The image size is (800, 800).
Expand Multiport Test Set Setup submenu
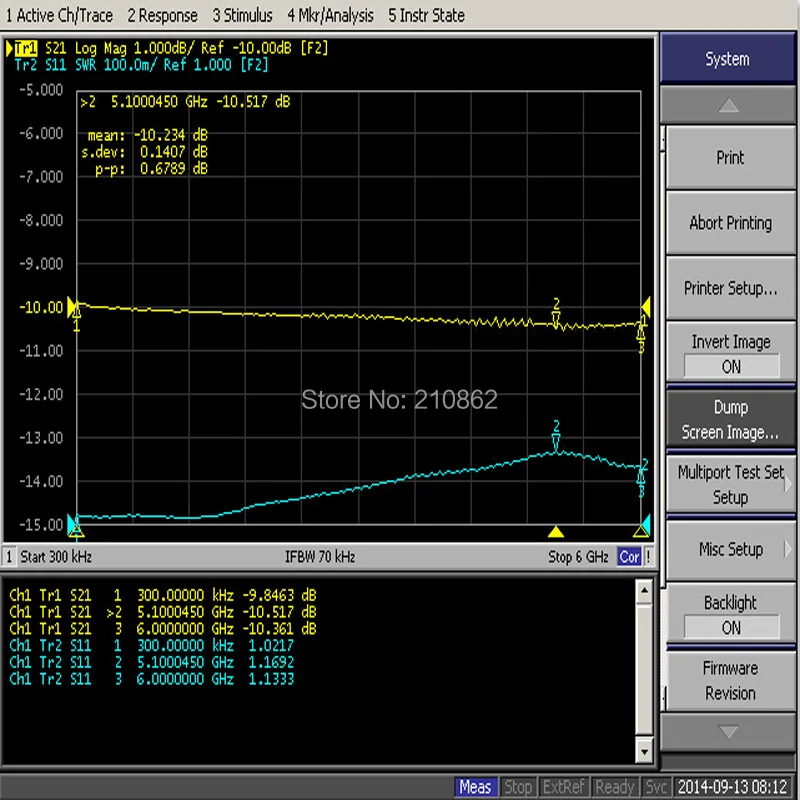730,485
